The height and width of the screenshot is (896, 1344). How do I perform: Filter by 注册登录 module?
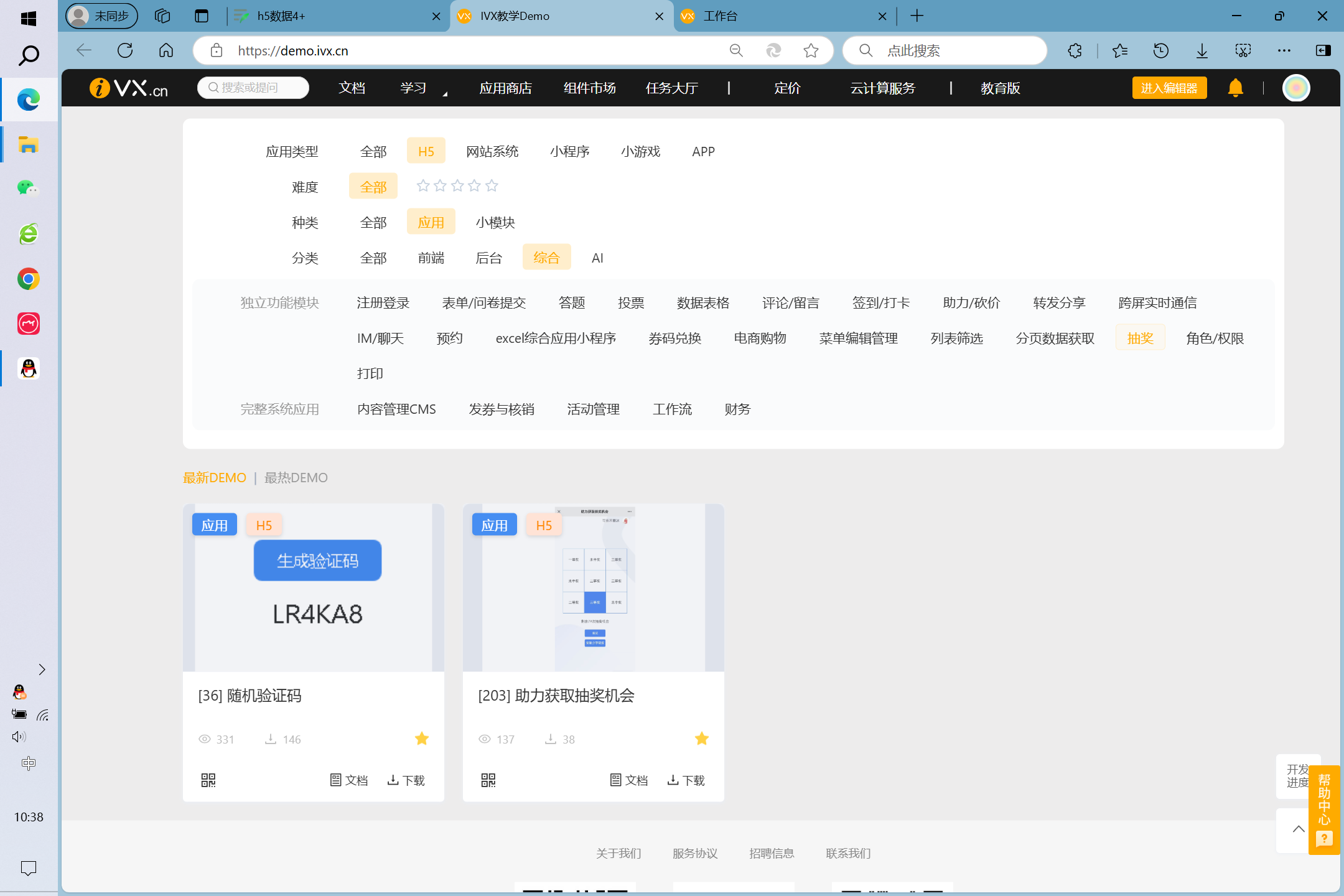point(383,302)
